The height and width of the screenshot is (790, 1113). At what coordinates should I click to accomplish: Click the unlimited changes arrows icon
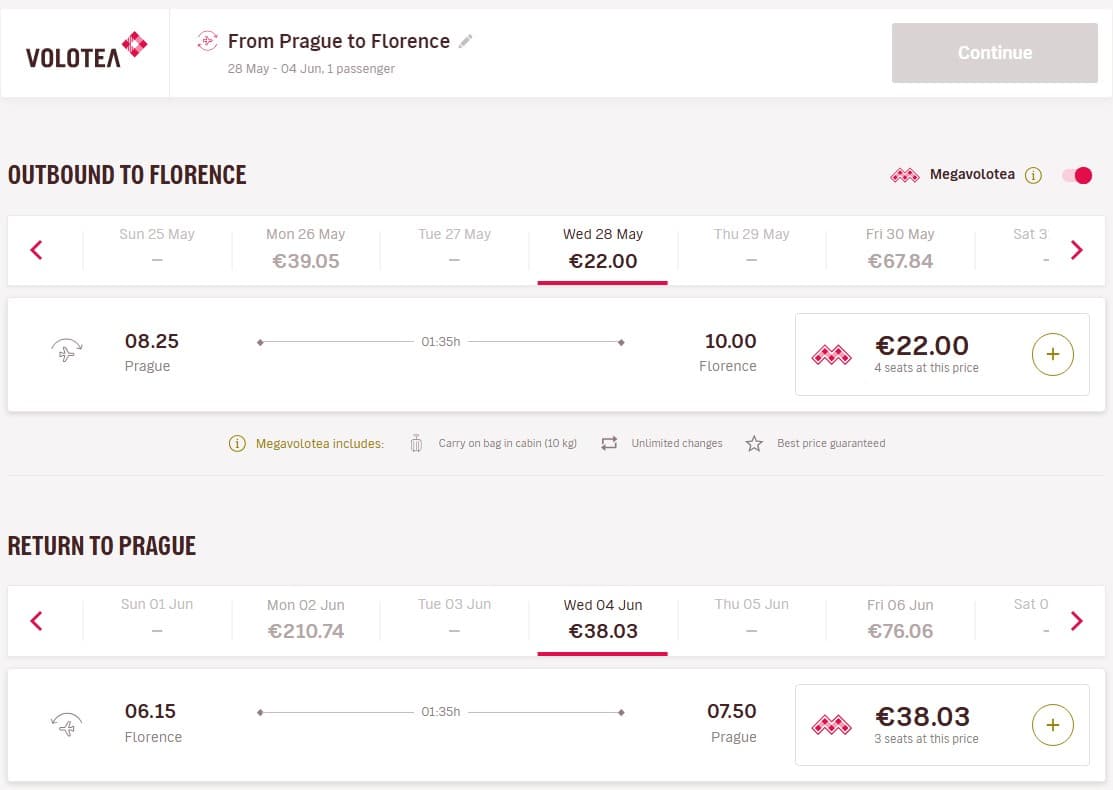click(x=609, y=444)
